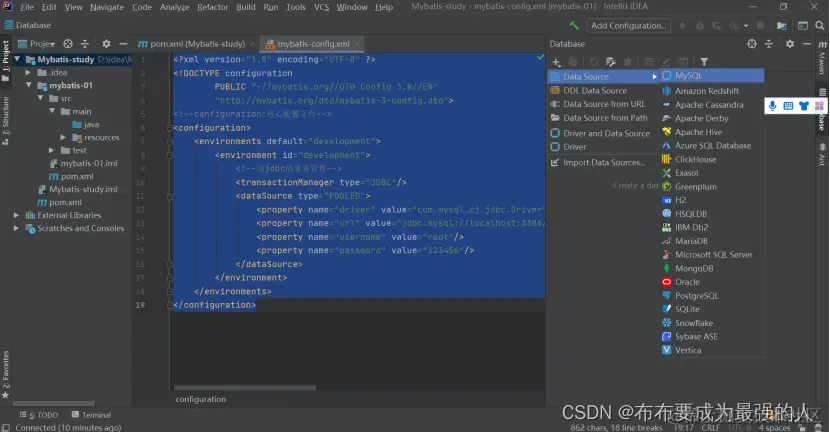The height and width of the screenshot is (433, 830).
Task: Collapse the mybatis-01 module node
Action: [29, 85]
